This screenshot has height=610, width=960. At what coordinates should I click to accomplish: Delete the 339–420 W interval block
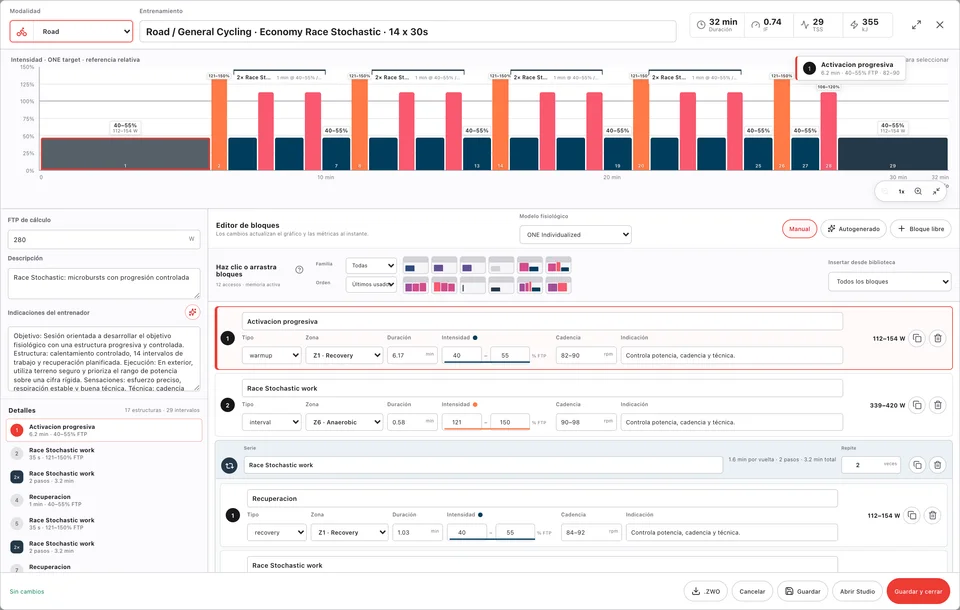click(x=937, y=405)
